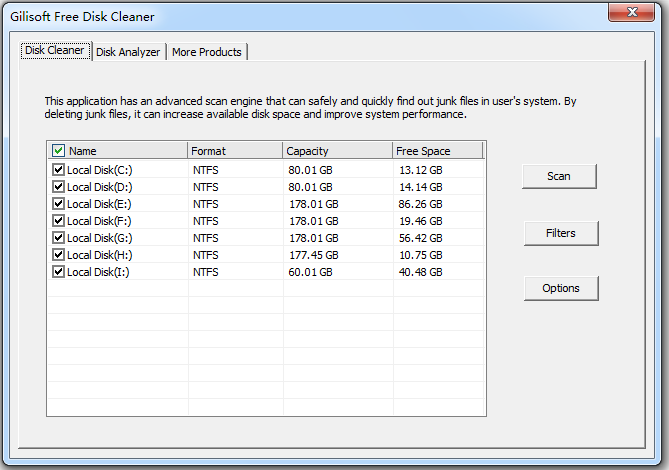Sort by the Capacity column header

click(x=337, y=151)
